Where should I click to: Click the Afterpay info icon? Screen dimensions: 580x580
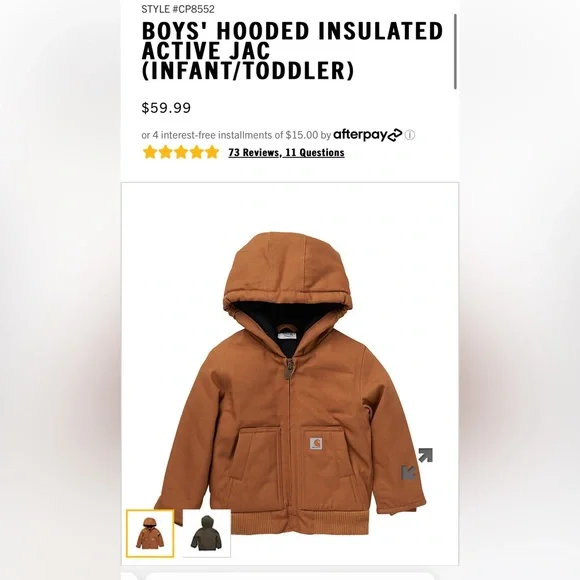[x=409, y=135]
